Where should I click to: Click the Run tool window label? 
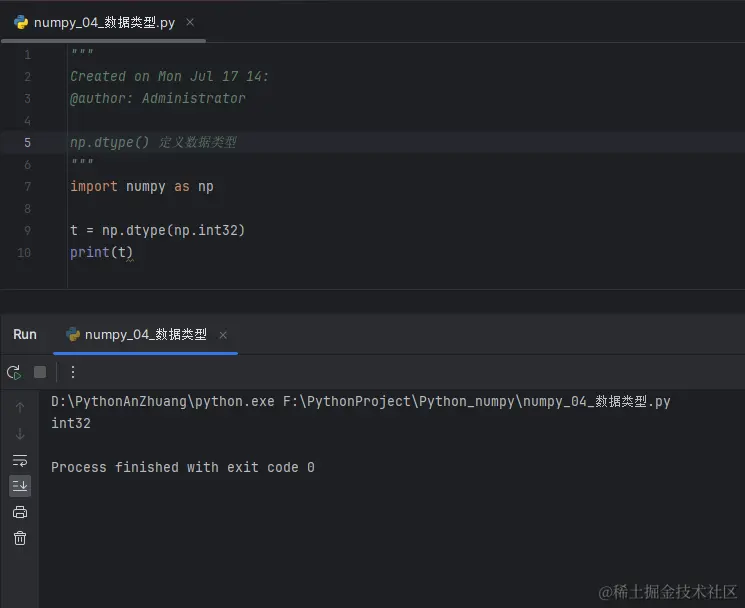click(x=25, y=335)
